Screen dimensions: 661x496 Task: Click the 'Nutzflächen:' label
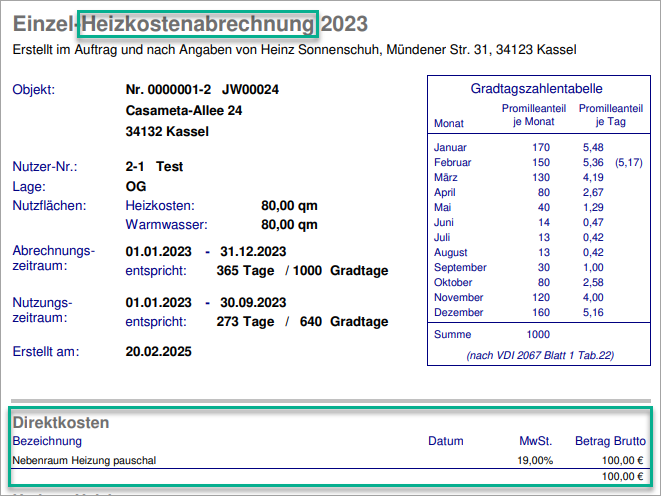pos(49,206)
